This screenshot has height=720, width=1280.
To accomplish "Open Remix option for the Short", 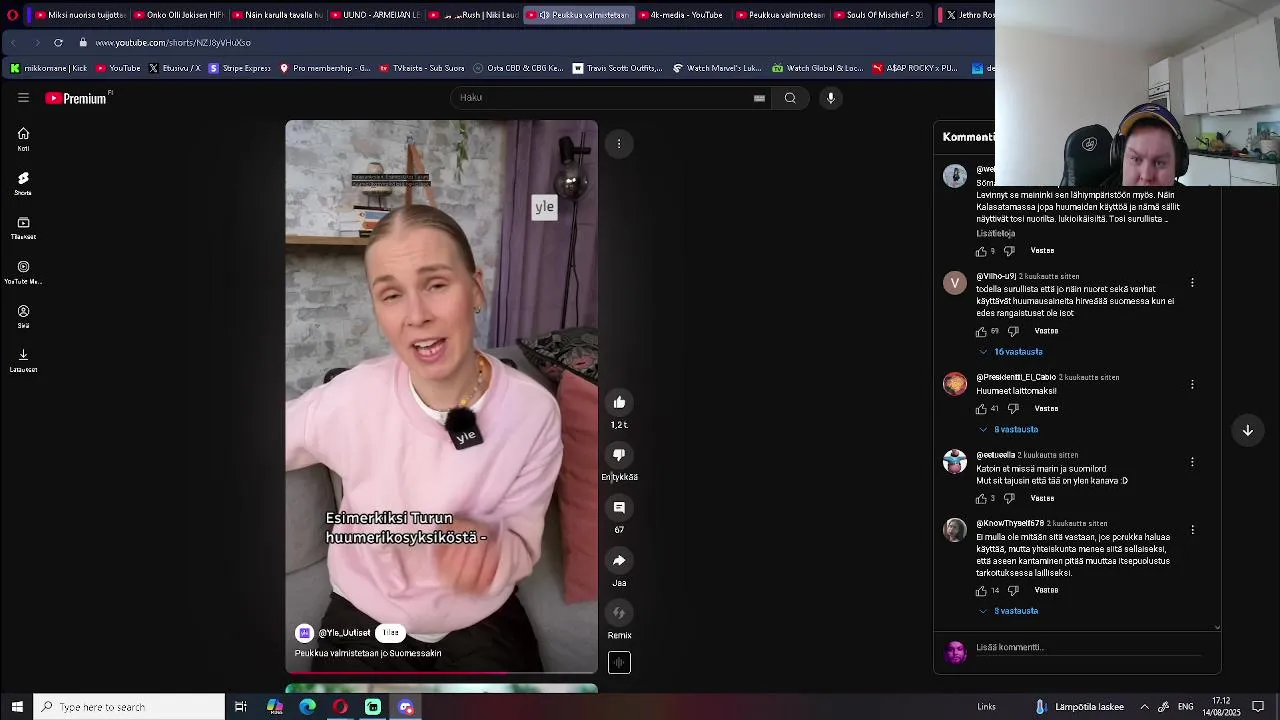I will (x=619, y=613).
